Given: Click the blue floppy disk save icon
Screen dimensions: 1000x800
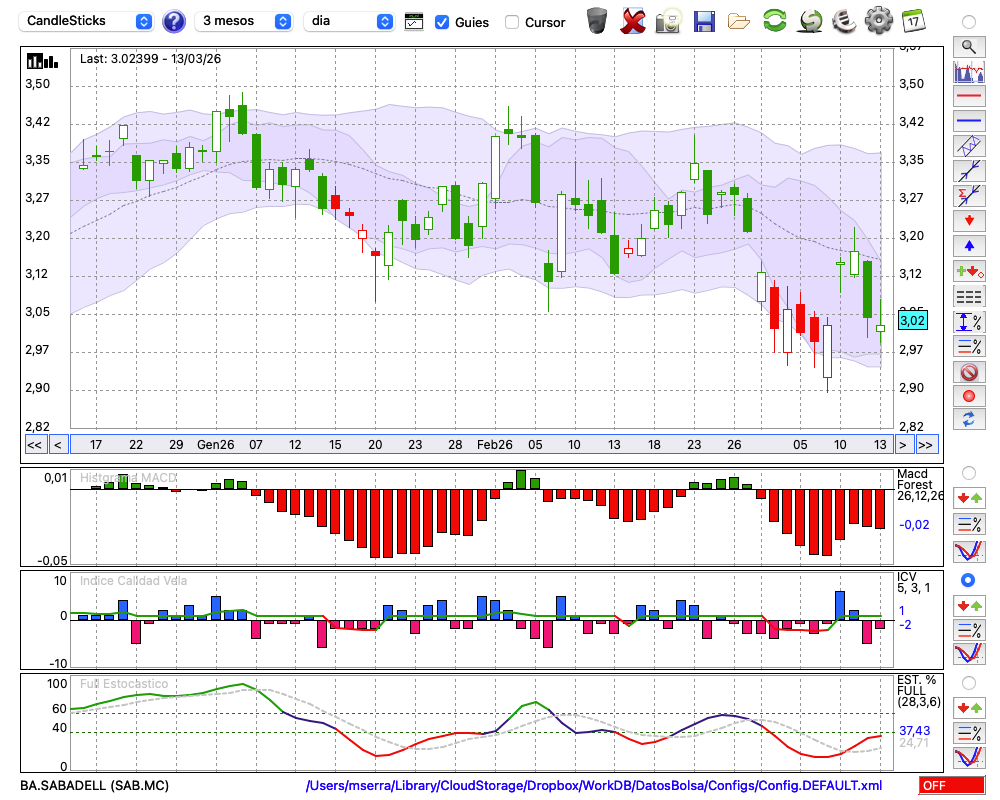Looking at the screenshot, I should point(704,20).
